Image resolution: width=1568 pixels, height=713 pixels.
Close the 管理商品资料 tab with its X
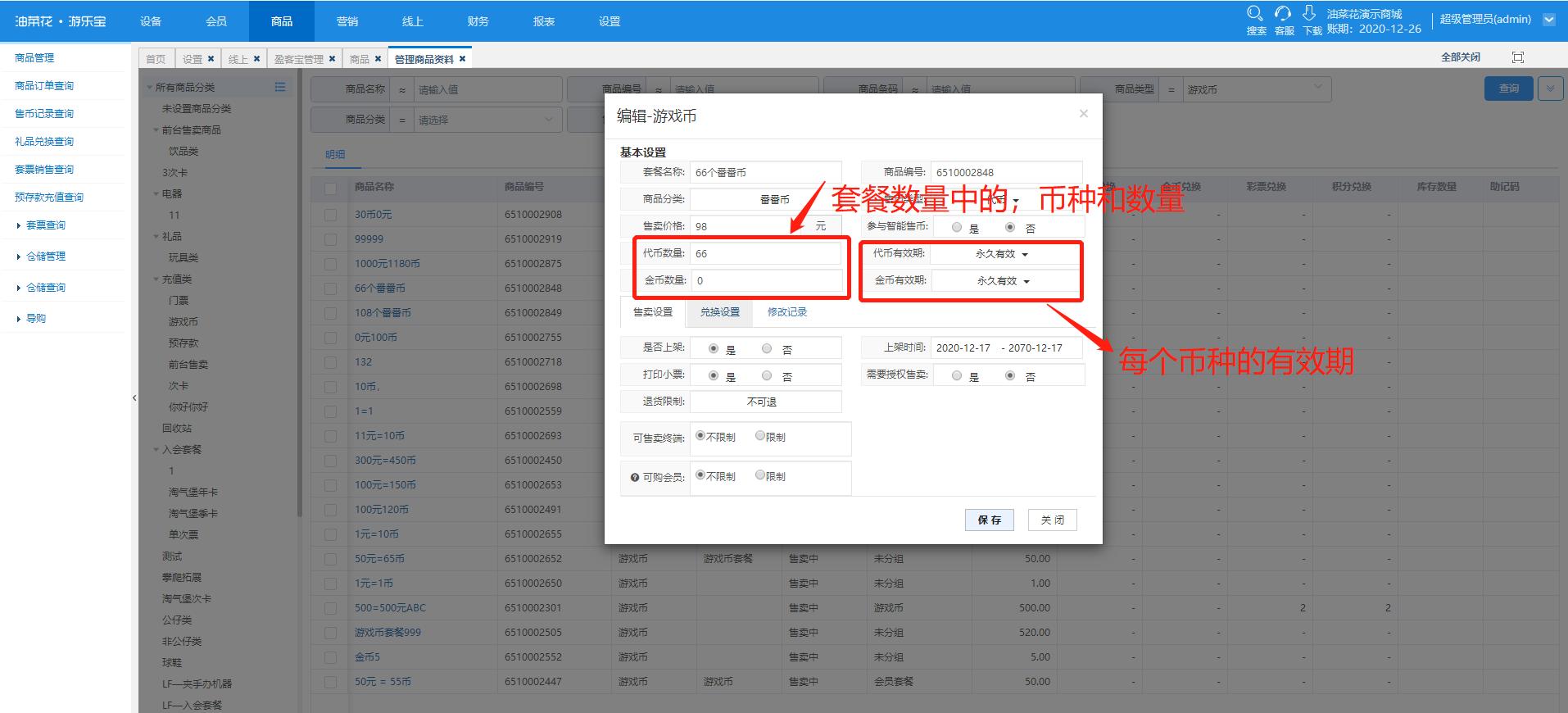[x=462, y=58]
